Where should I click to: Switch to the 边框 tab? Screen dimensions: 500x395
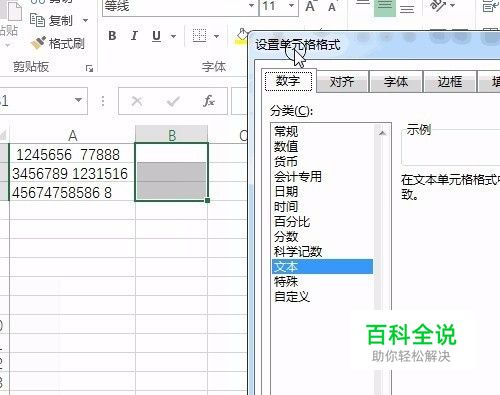450,82
